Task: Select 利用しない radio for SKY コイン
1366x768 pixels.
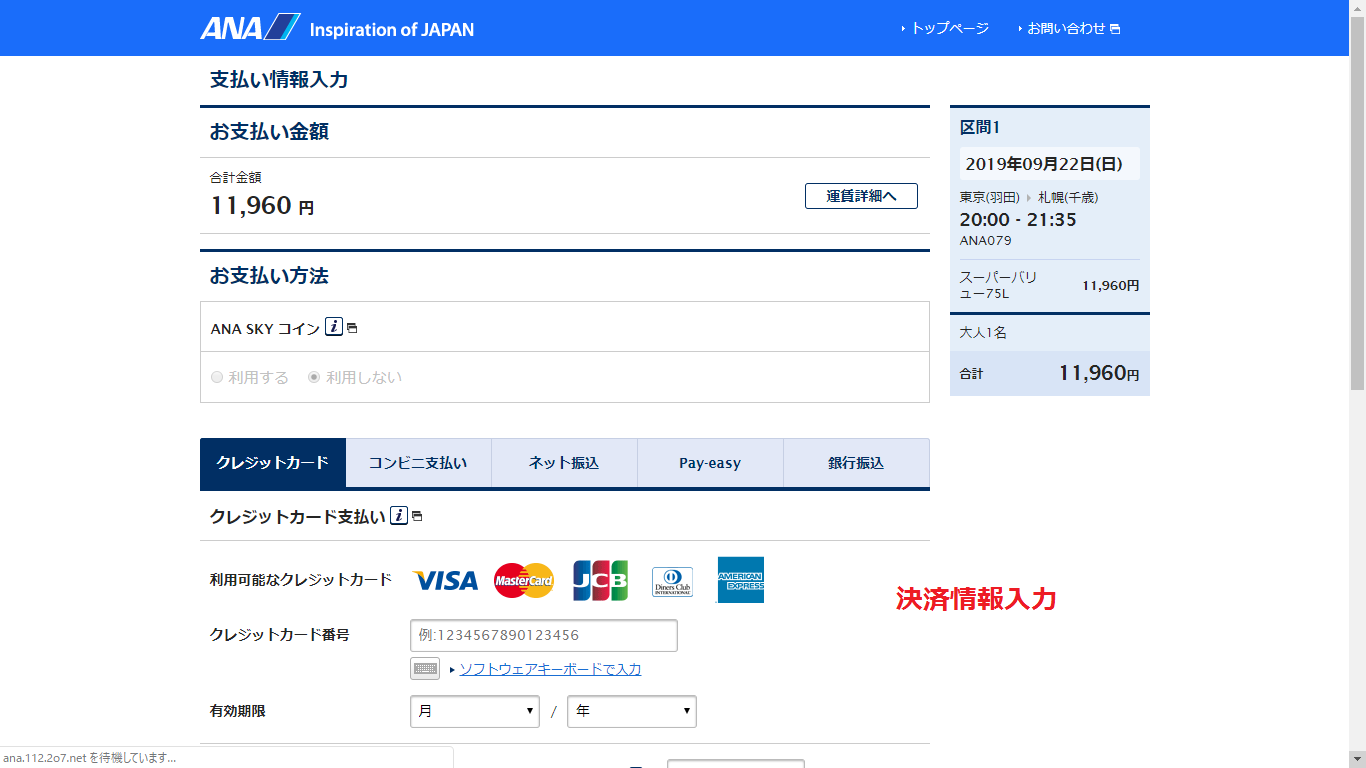Action: click(x=314, y=377)
